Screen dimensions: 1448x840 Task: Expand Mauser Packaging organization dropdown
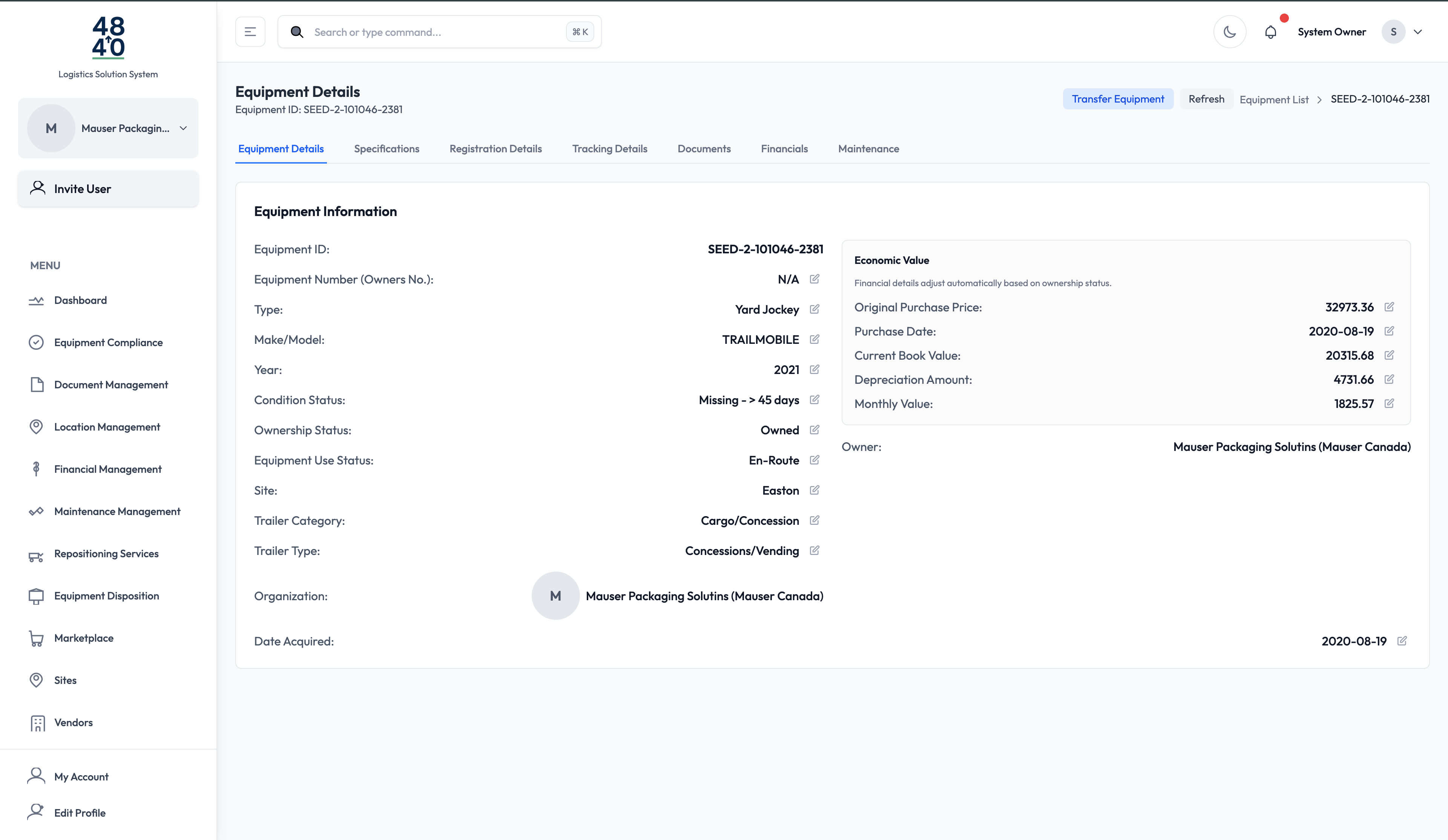coord(183,128)
